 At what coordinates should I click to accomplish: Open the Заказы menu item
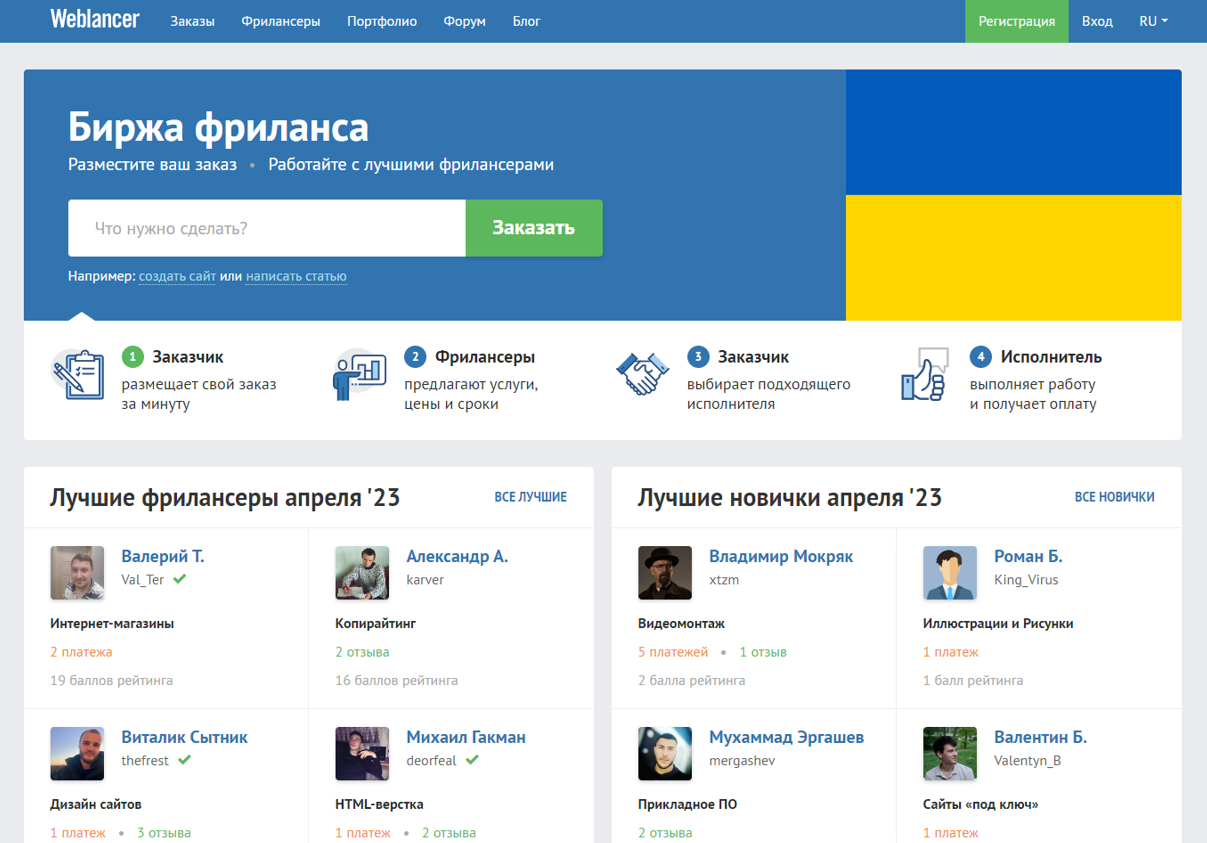click(192, 21)
